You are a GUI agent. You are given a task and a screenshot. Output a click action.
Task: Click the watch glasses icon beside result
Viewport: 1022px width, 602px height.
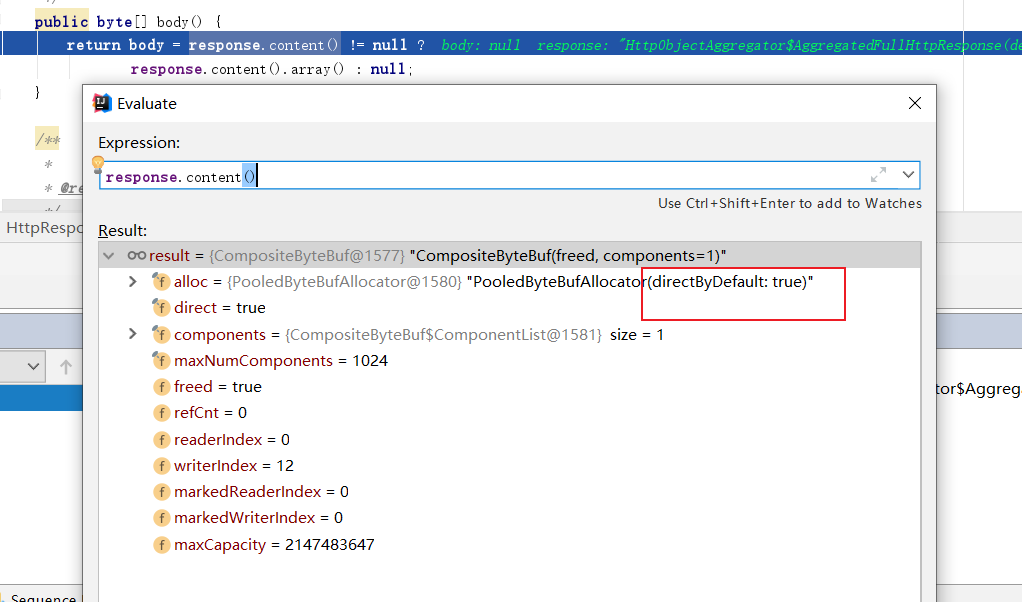click(137, 256)
